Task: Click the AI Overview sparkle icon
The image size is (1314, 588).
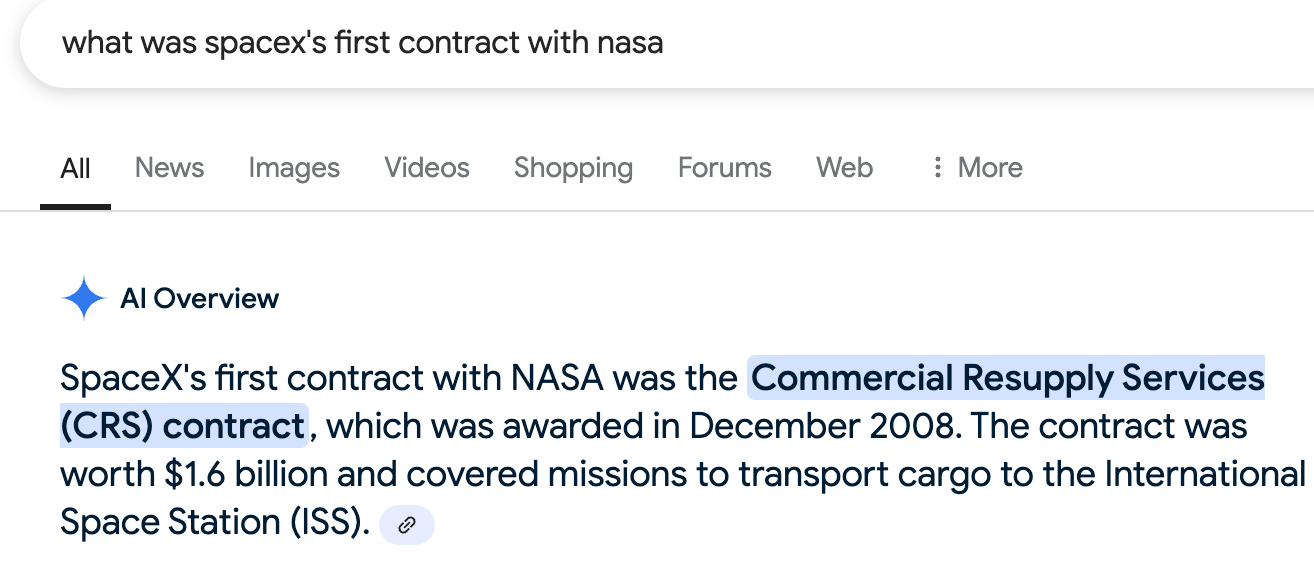Action: pyautogui.click(x=83, y=298)
